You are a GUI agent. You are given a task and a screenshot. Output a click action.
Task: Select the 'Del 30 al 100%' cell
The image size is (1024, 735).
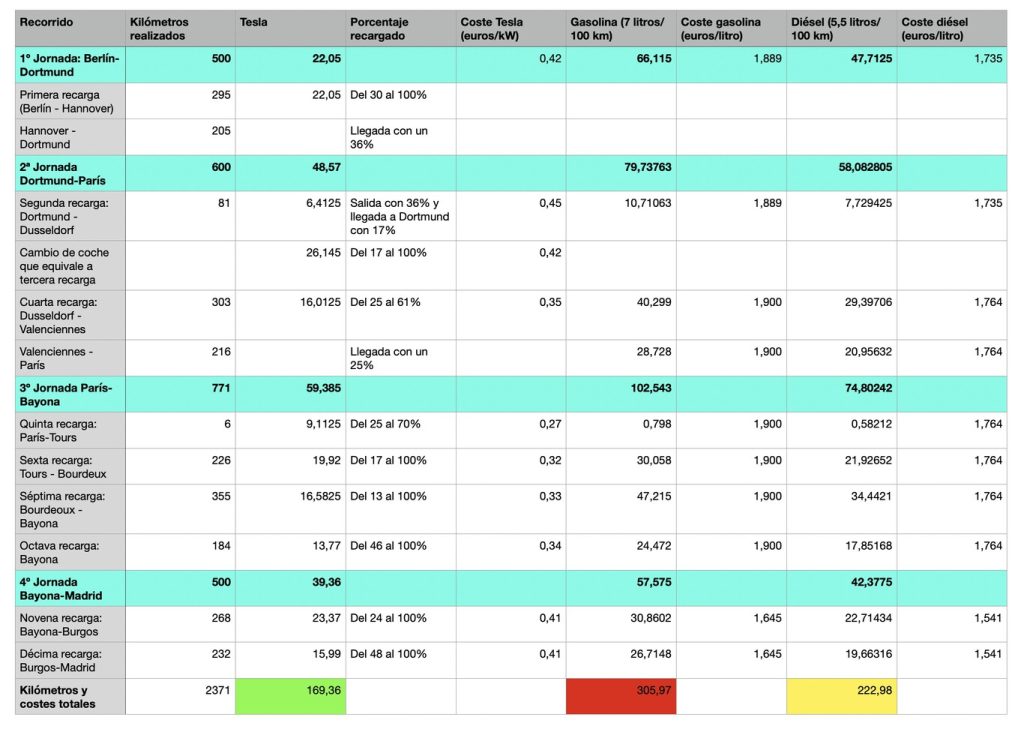(400, 101)
